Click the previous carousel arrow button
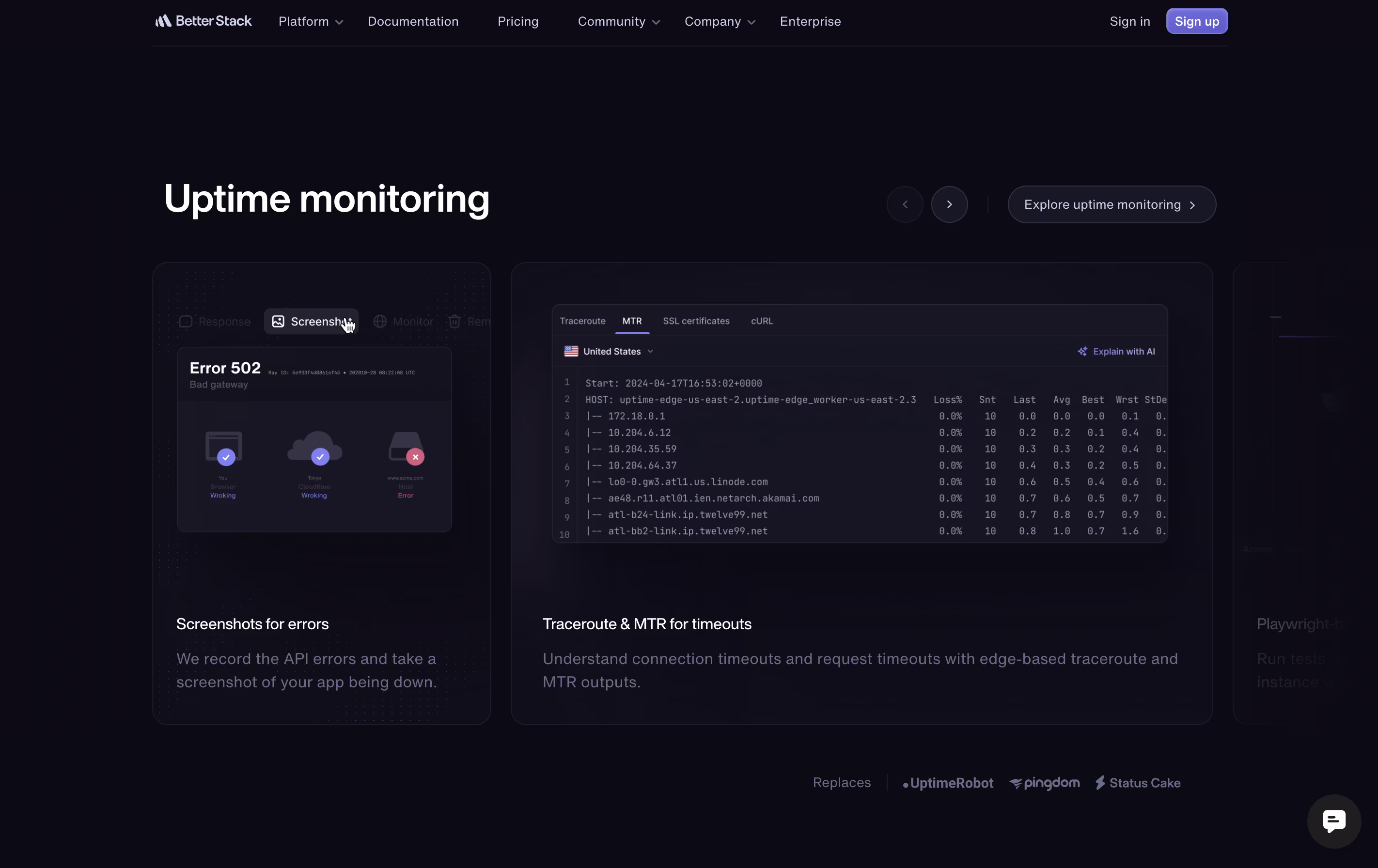Viewport: 1378px width, 868px height. 905,204
